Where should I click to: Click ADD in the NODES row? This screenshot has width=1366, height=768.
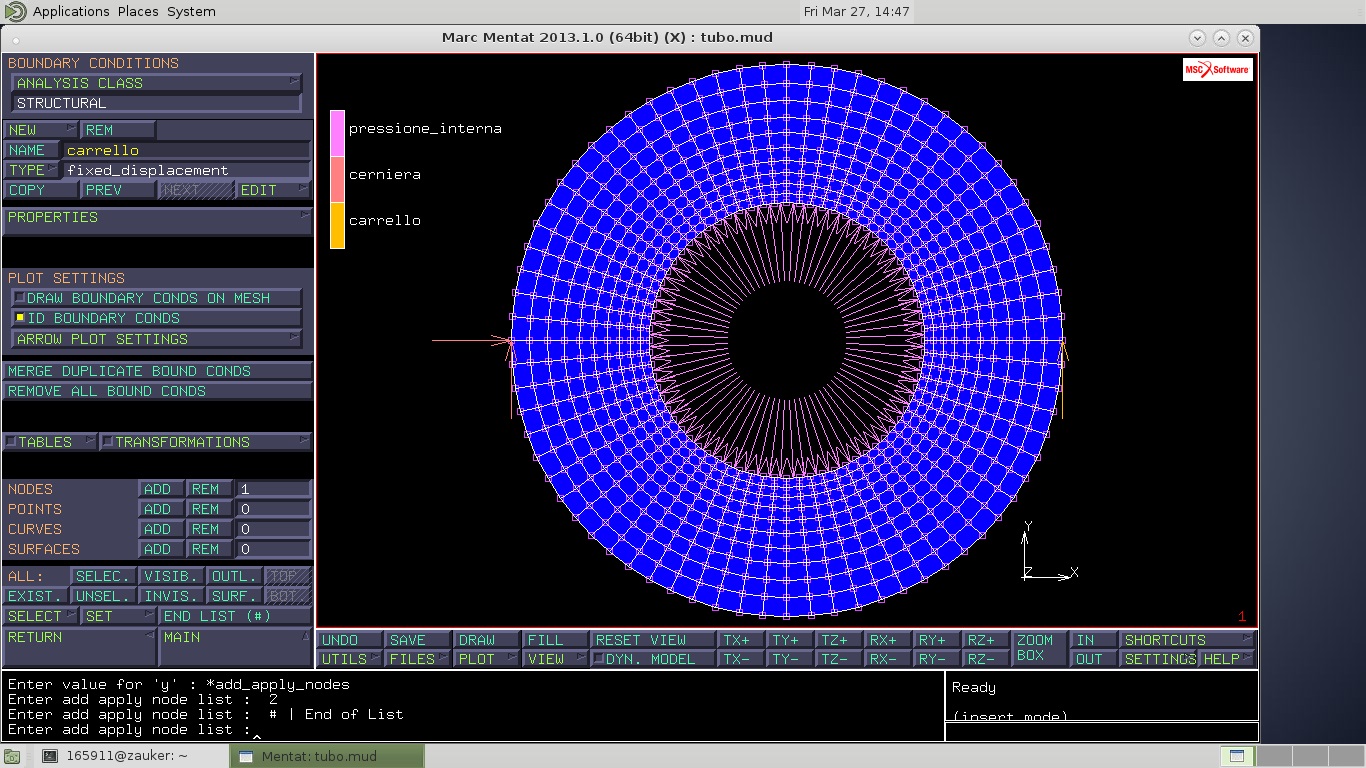(x=161, y=489)
